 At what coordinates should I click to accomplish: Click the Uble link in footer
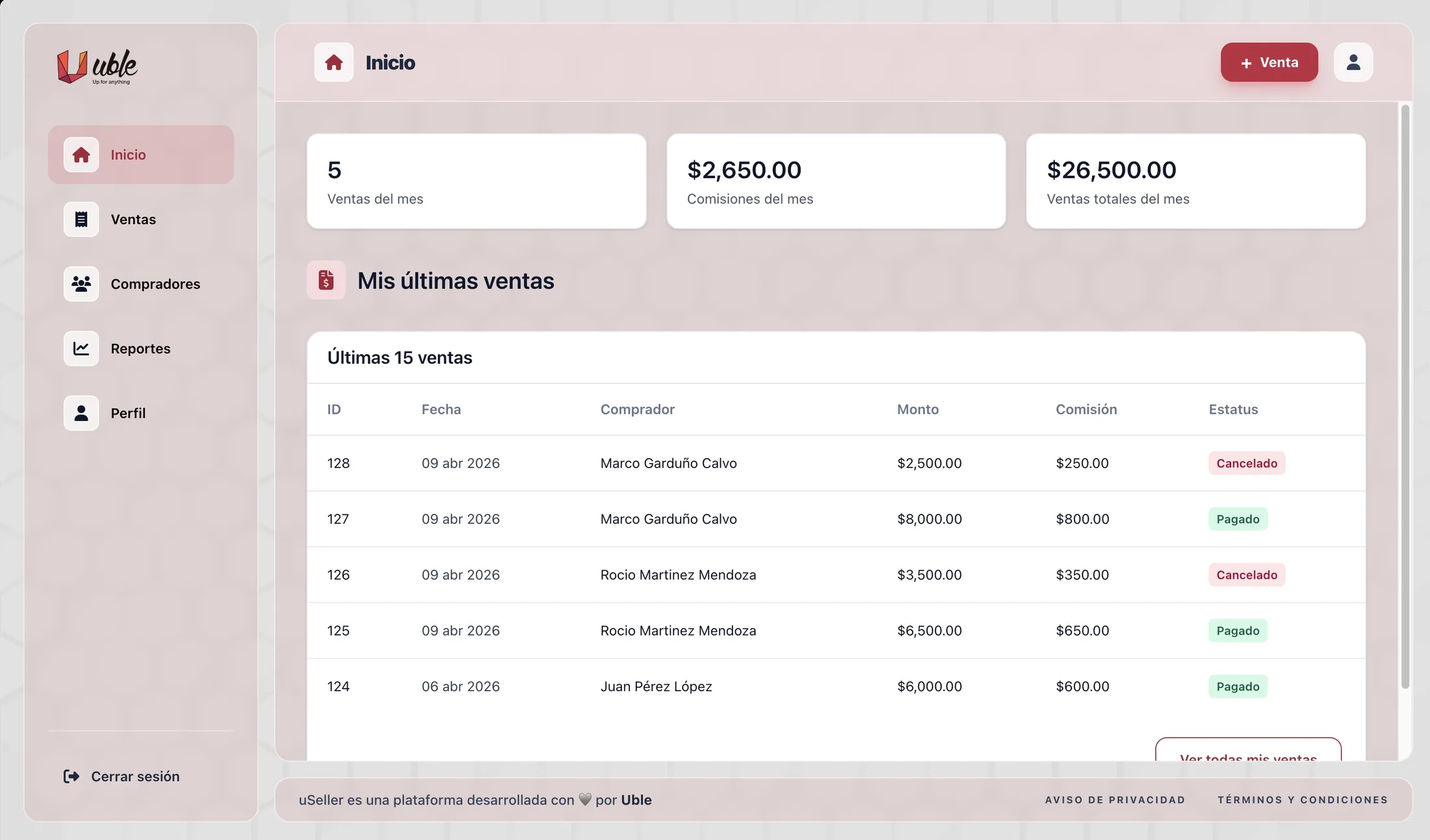pos(636,800)
